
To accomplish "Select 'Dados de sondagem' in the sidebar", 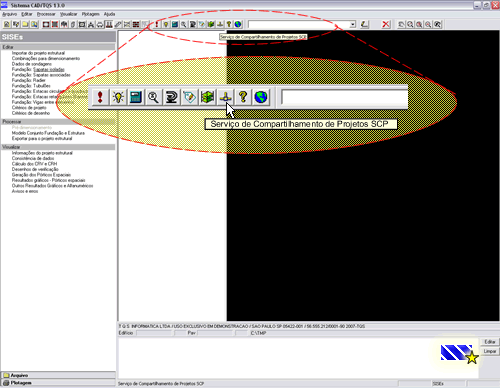I will [32, 64].
